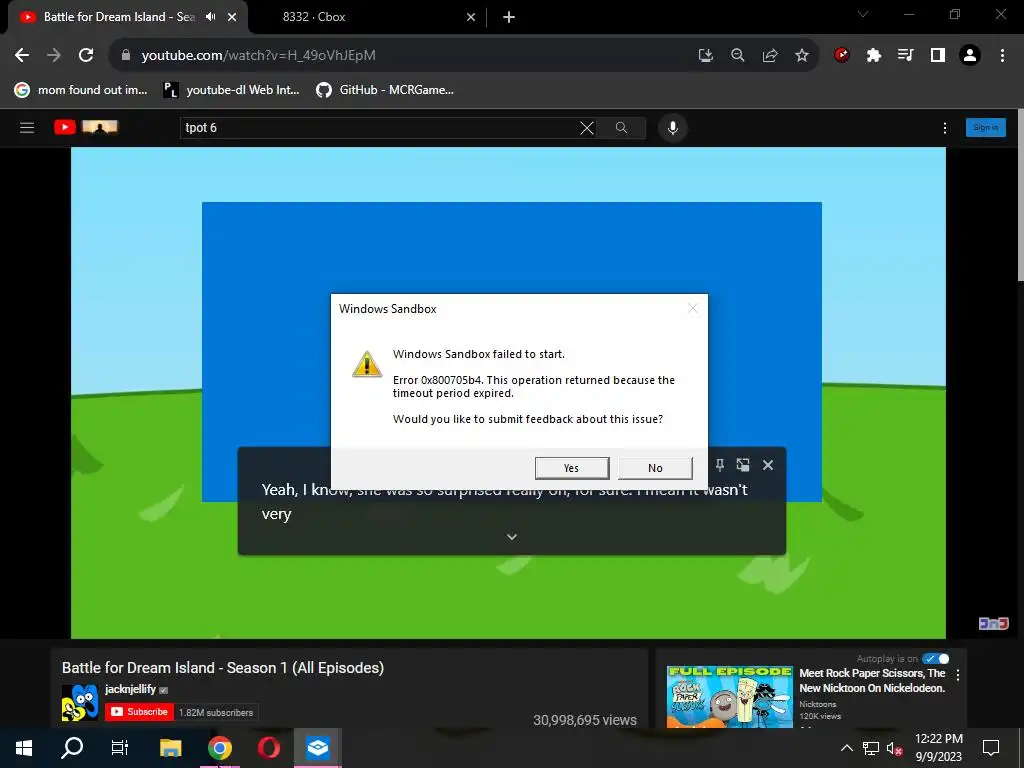Click Yes in Windows Sandbox dialog
1024x768 pixels.
click(571, 468)
